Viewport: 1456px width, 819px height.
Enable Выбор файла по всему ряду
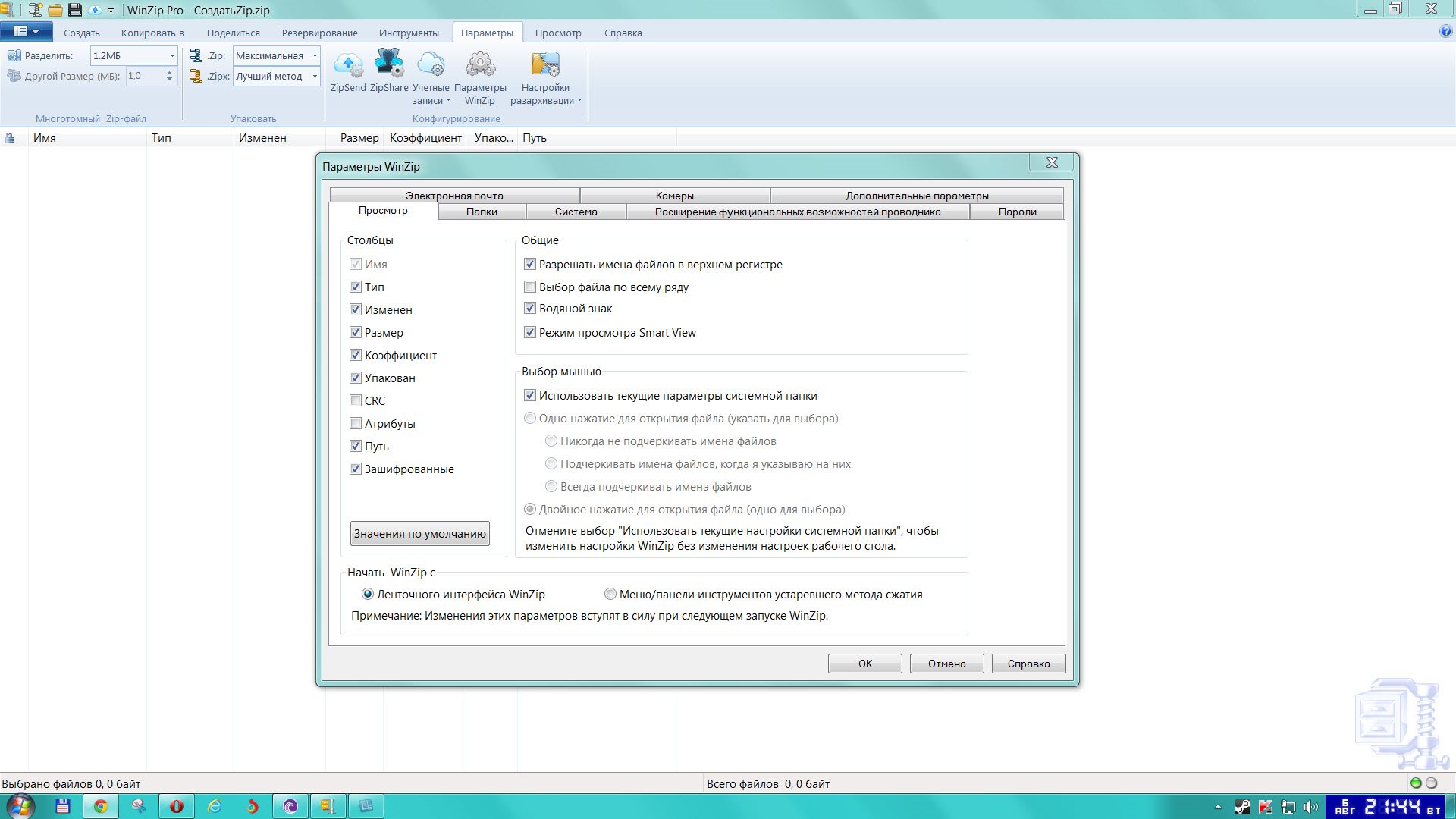(530, 287)
